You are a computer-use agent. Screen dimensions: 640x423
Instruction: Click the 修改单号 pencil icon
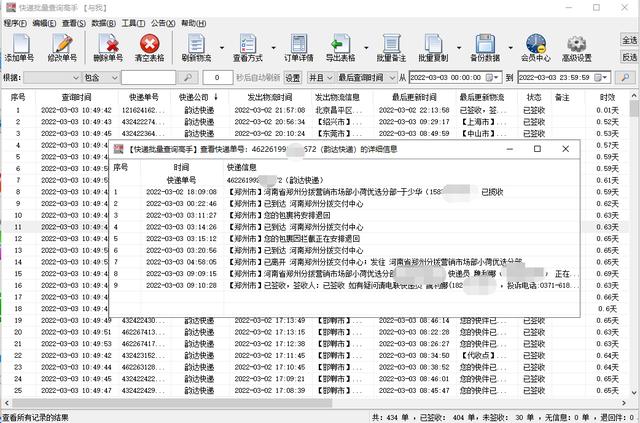[62, 44]
